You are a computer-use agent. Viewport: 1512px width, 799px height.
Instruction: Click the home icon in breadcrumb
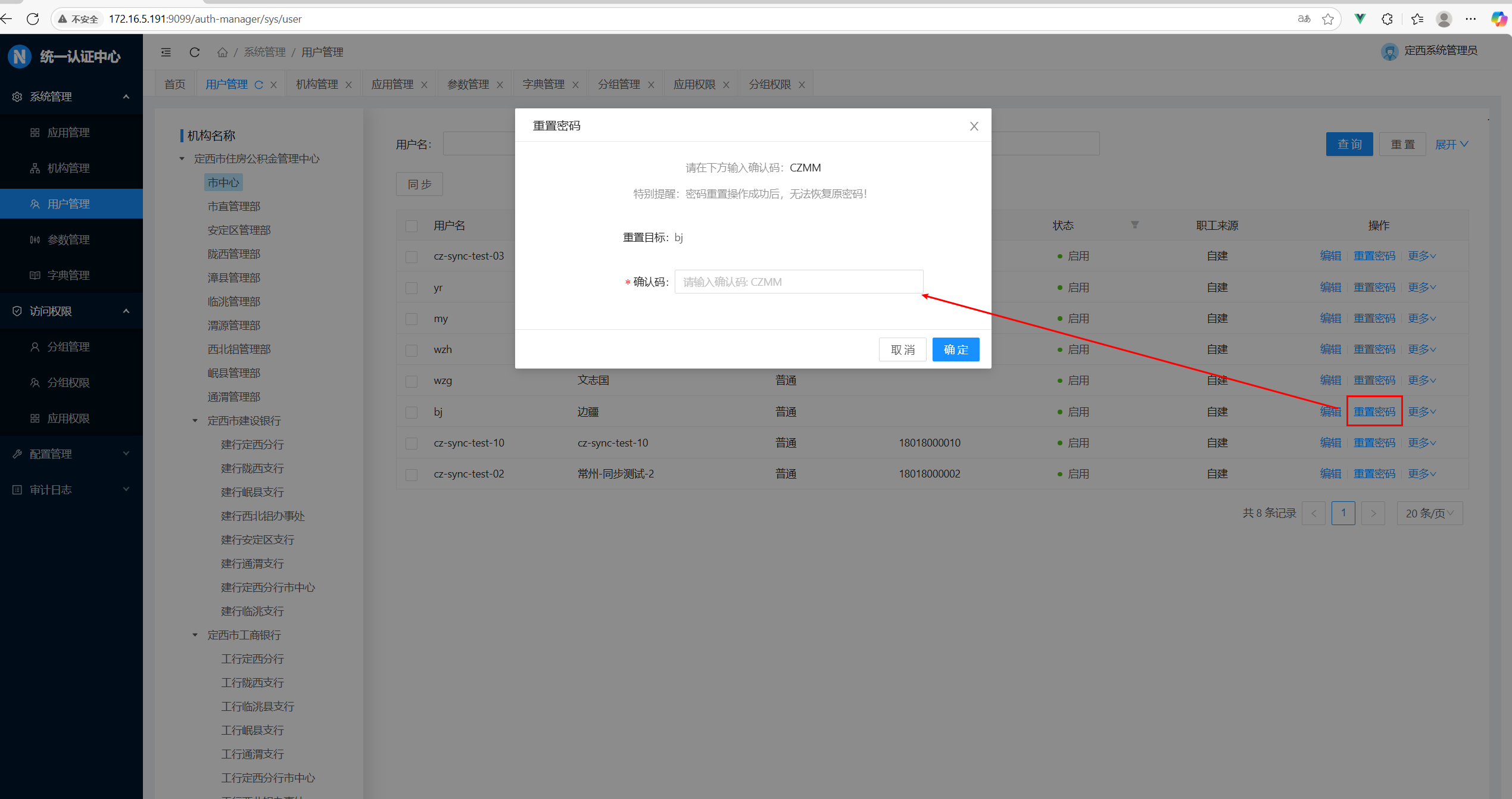tap(222, 52)
